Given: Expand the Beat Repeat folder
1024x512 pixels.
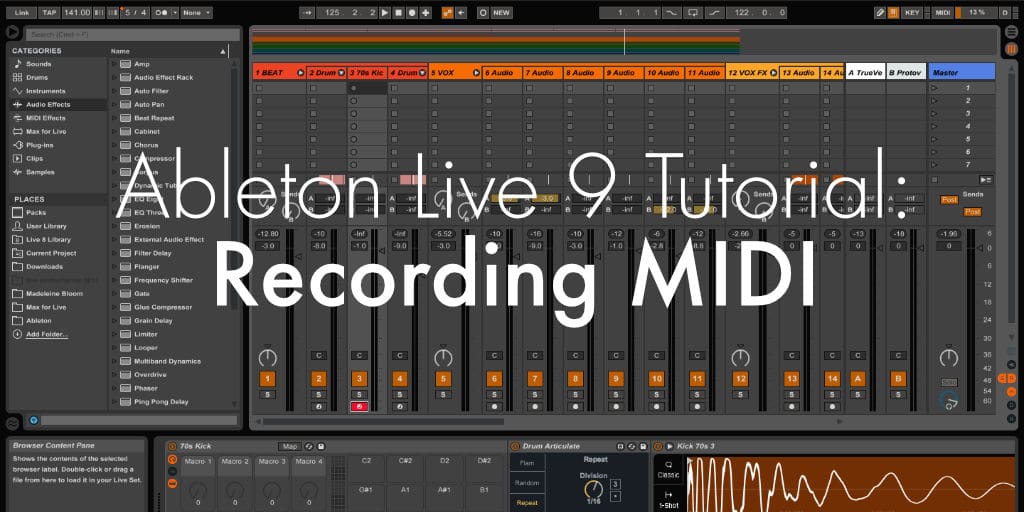Looking at the screenshot, I should [114, 118].
